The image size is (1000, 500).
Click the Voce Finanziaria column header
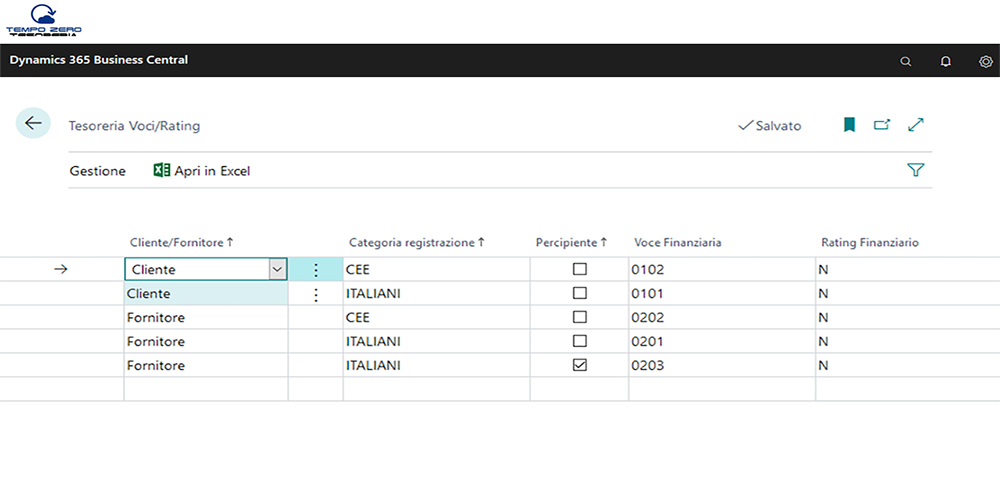(677, 242)
